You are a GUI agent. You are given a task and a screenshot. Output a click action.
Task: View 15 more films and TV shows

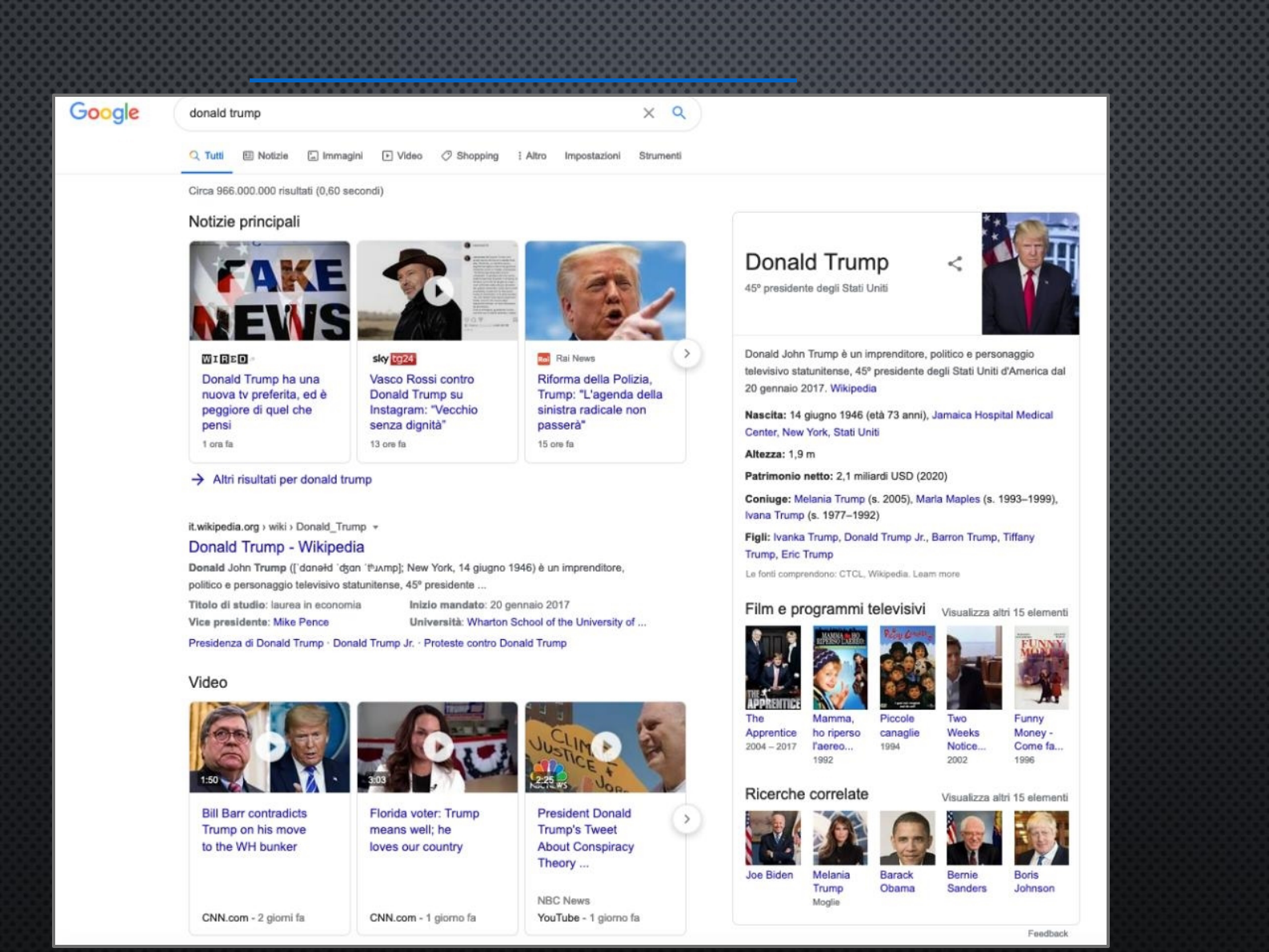tap(1004, 613)
